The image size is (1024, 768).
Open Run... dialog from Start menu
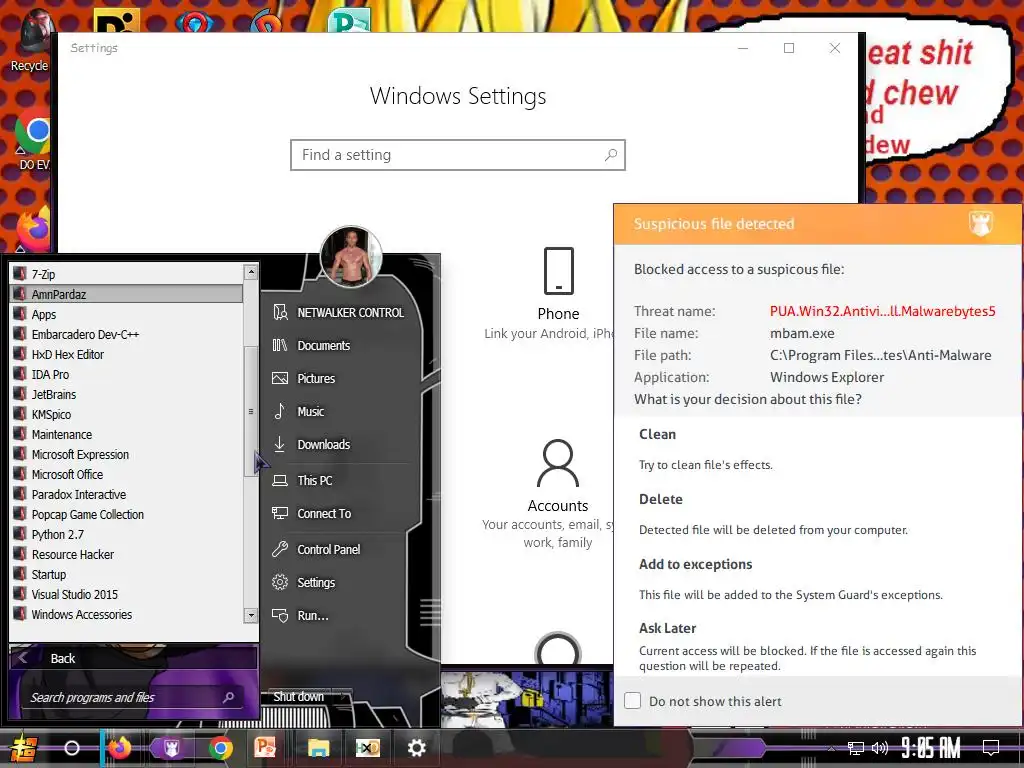tap(340, 616)
